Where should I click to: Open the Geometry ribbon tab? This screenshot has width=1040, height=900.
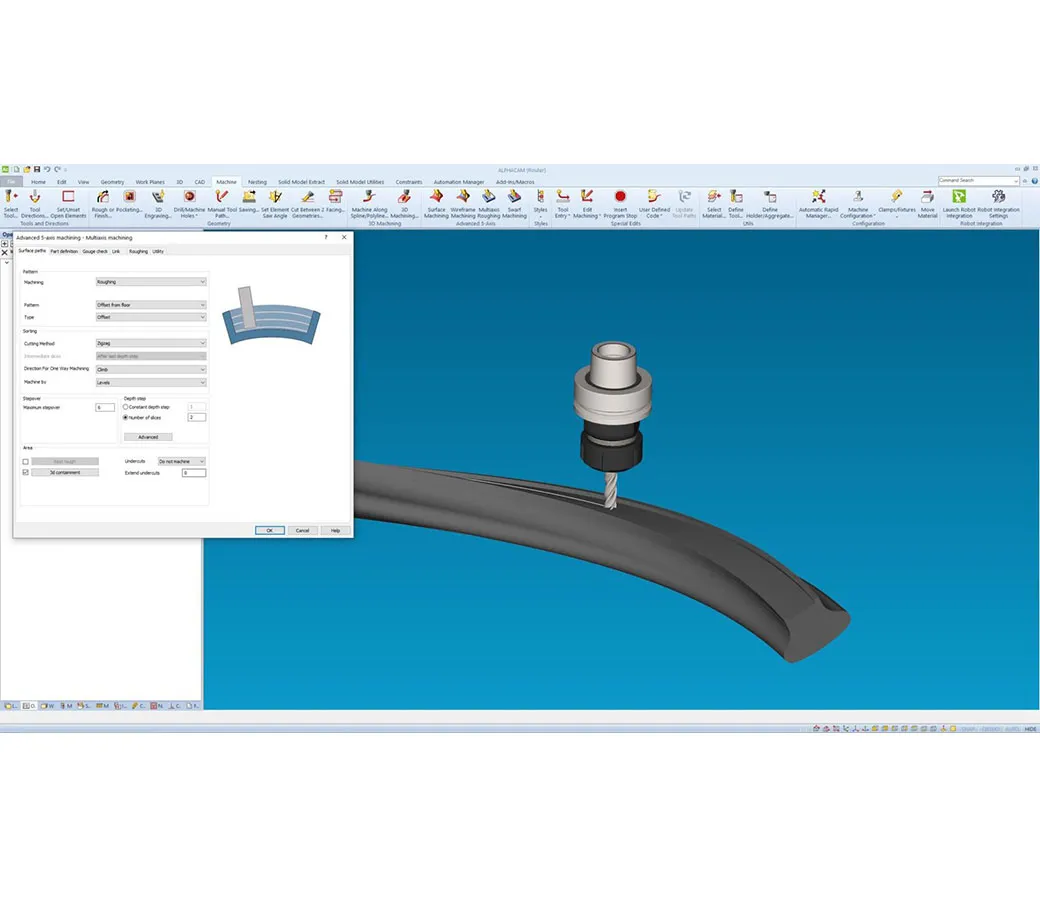pyautogui.click(x=112, y=182)
